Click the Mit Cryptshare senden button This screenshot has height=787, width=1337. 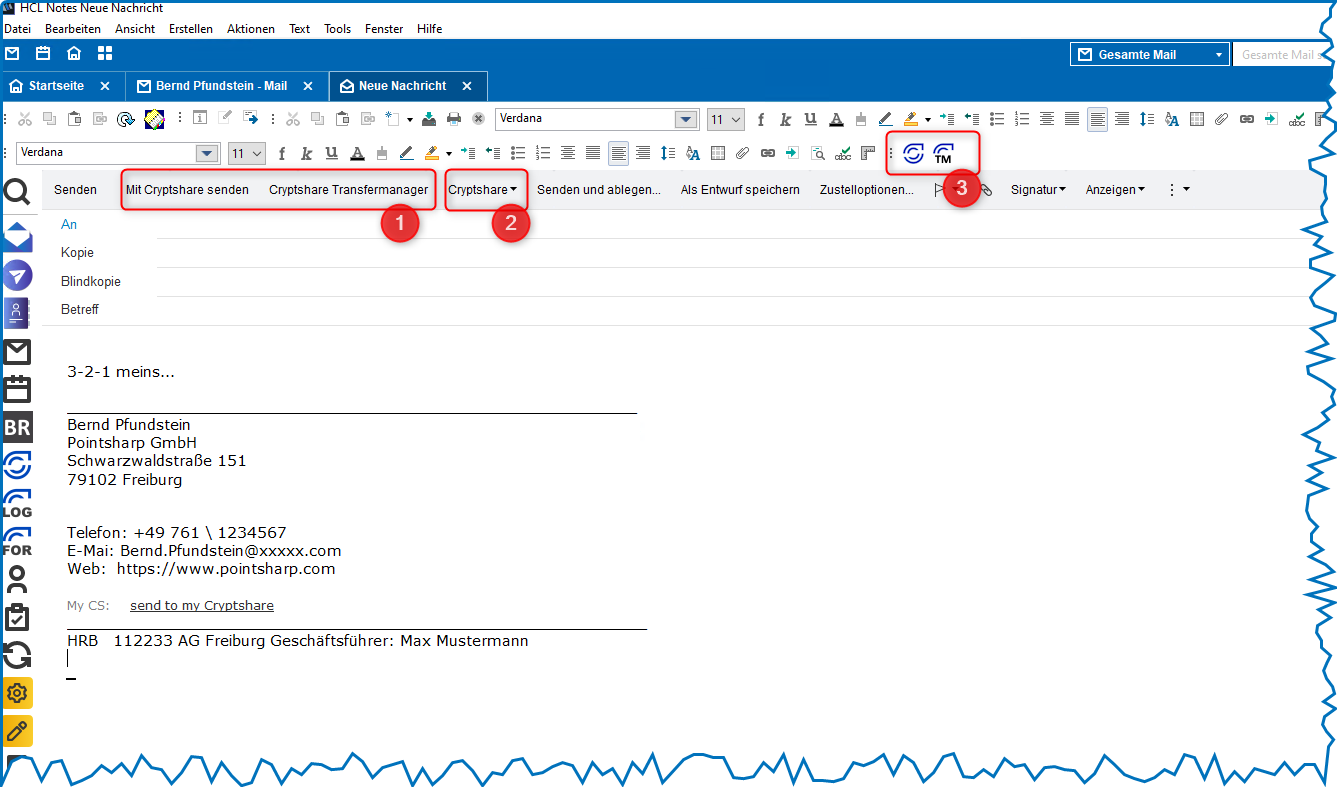coord(187,189)
